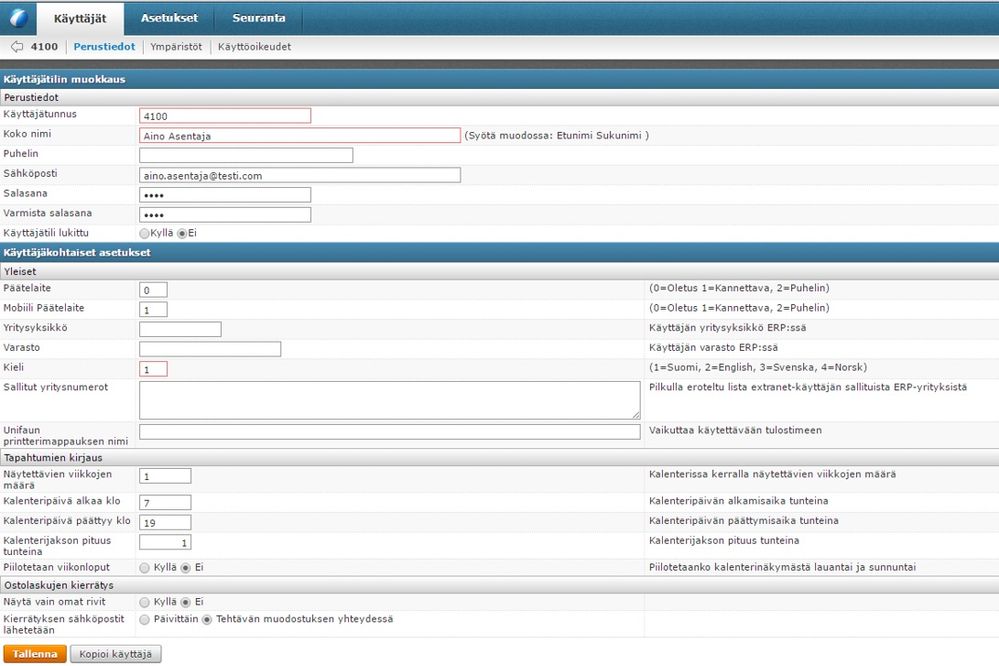Switch to Perustiedot subtab
This screenshot has height=666, width=999.
coord(104,47)
